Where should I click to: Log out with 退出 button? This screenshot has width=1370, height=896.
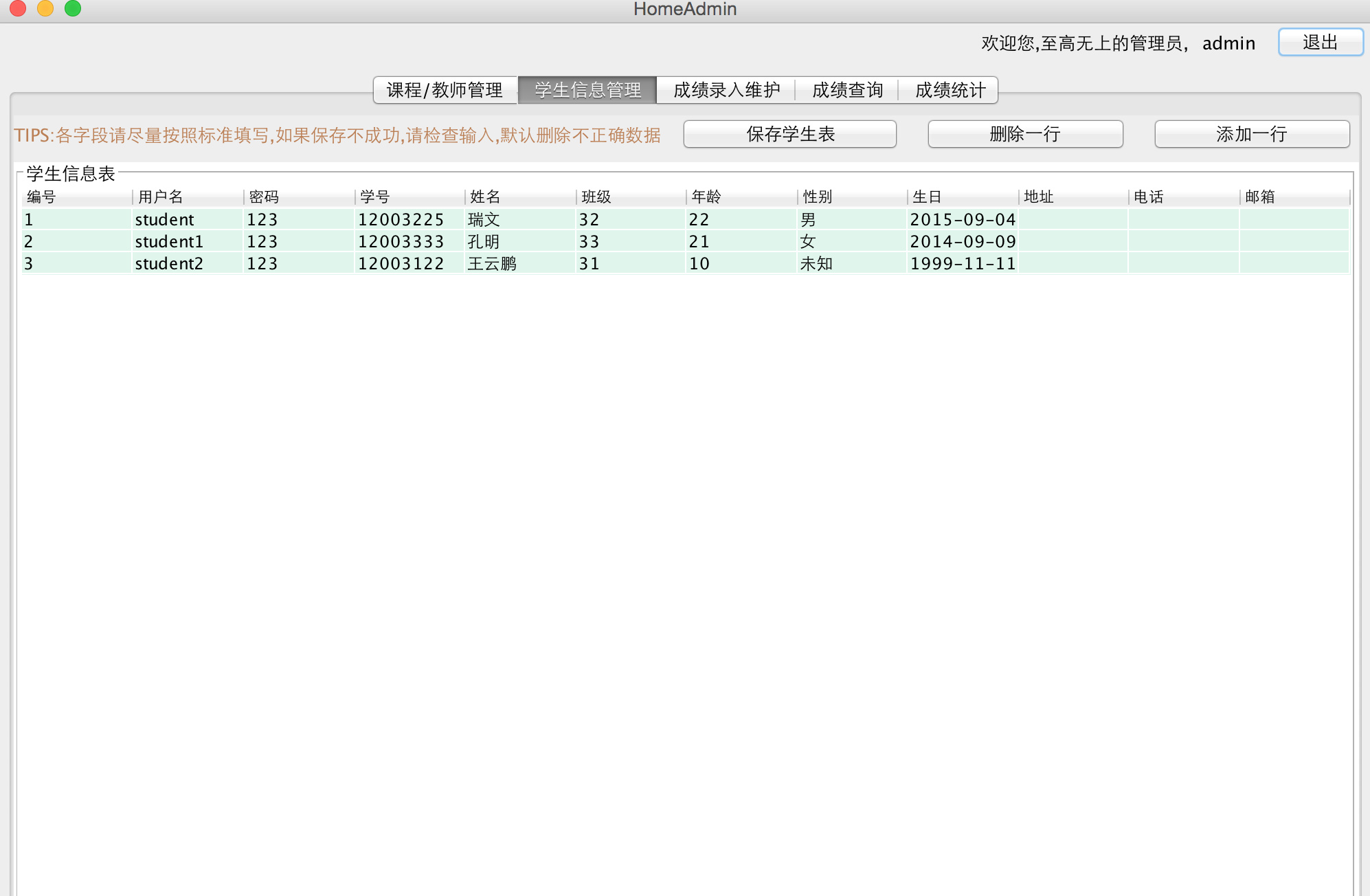pyautogui.click(x=1320, y=43)
